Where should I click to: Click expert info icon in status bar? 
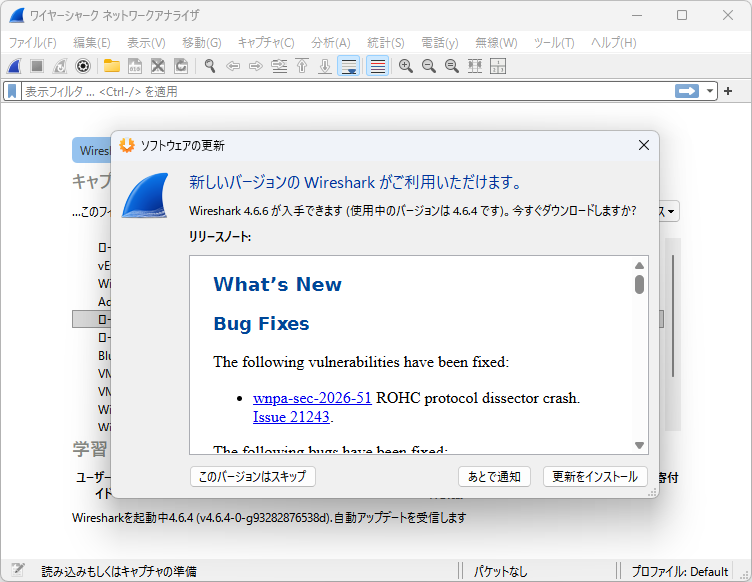coord(18,570)
